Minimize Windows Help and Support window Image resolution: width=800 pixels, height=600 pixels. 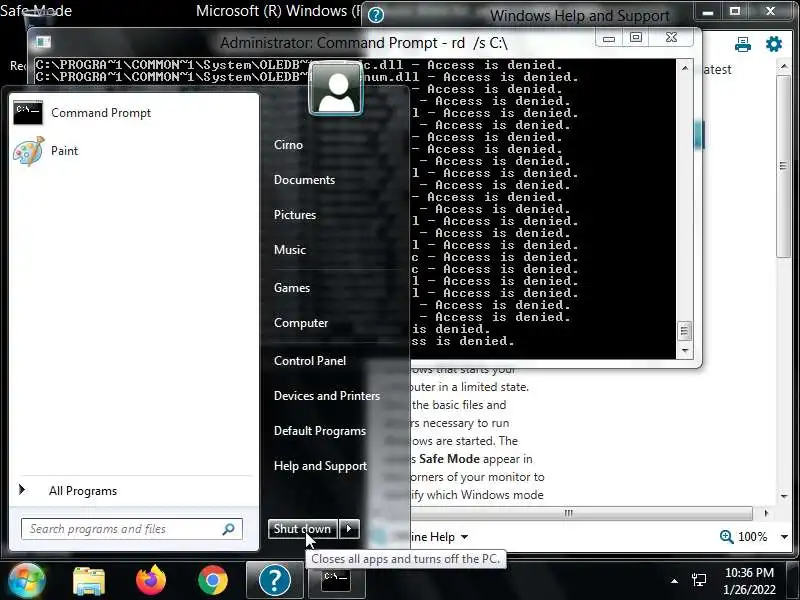[x=708, y=12]
